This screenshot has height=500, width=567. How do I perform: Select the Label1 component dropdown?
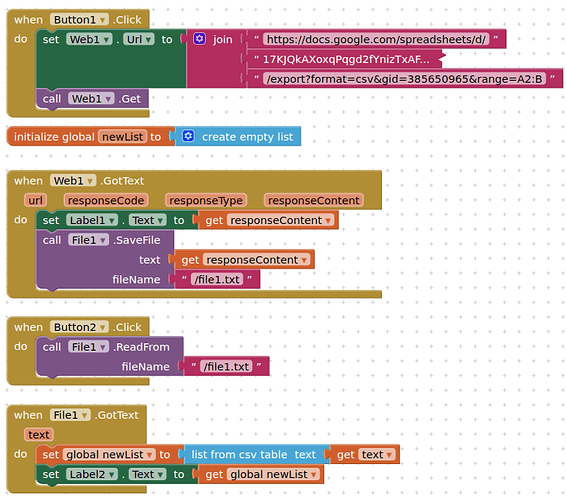[92, 220]
